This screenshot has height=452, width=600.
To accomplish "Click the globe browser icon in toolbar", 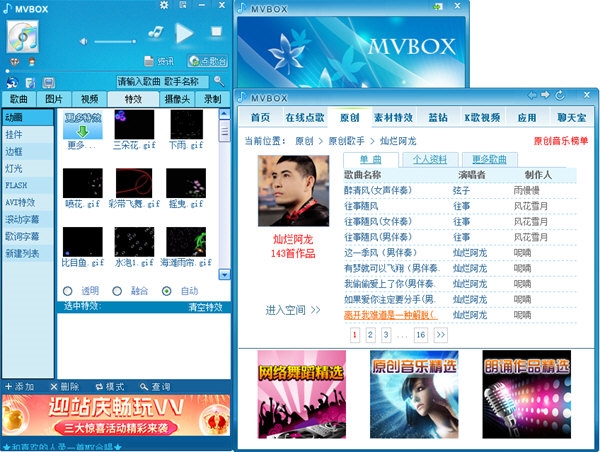I will point(13,82).
